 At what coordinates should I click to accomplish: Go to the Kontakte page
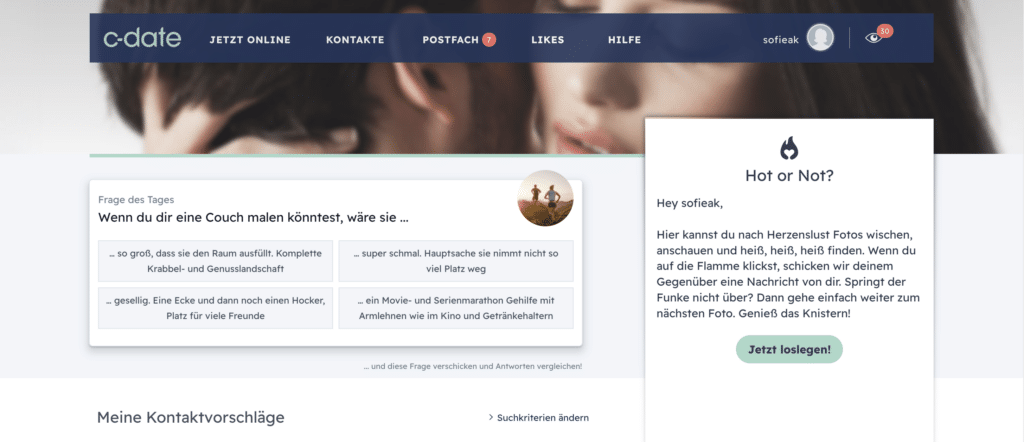pyautogui.click(x=355, y=40)
